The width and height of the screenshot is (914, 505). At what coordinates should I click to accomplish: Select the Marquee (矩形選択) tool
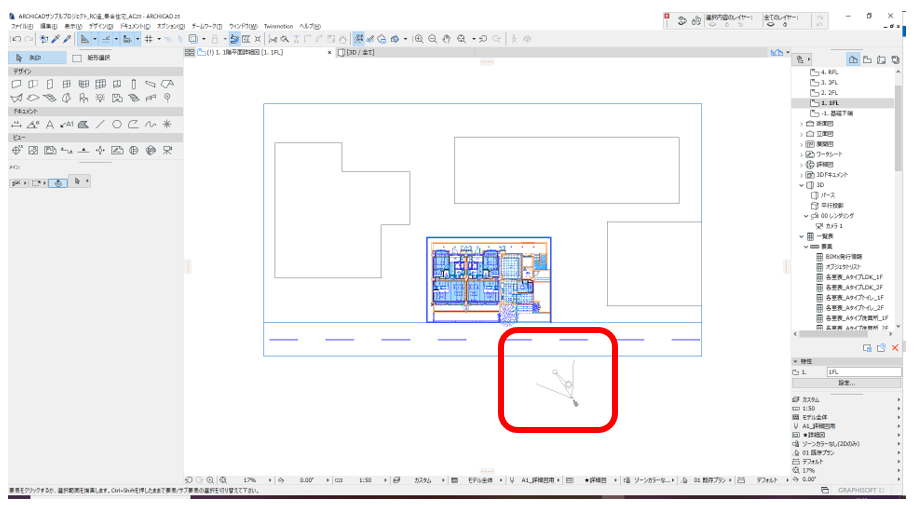coord(91,58)
